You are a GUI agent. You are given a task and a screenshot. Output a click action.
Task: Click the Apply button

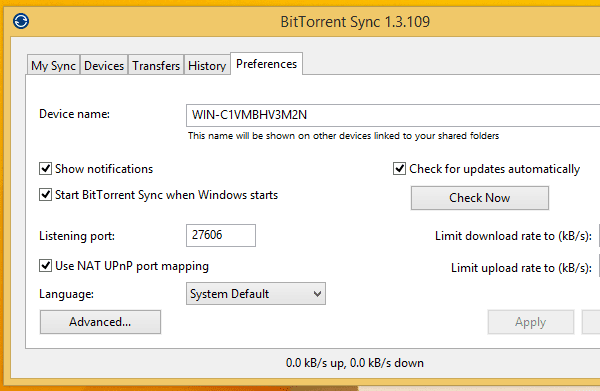pyautogui.click(x=531, y=322)
